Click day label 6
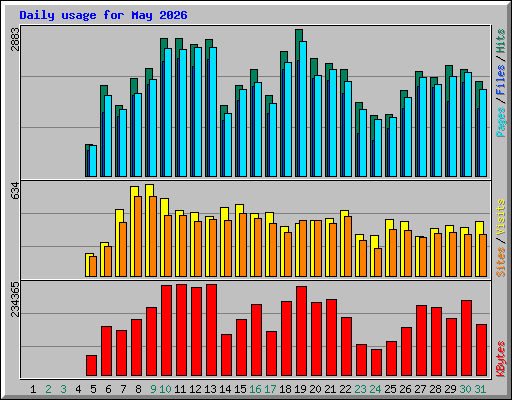 108,389
